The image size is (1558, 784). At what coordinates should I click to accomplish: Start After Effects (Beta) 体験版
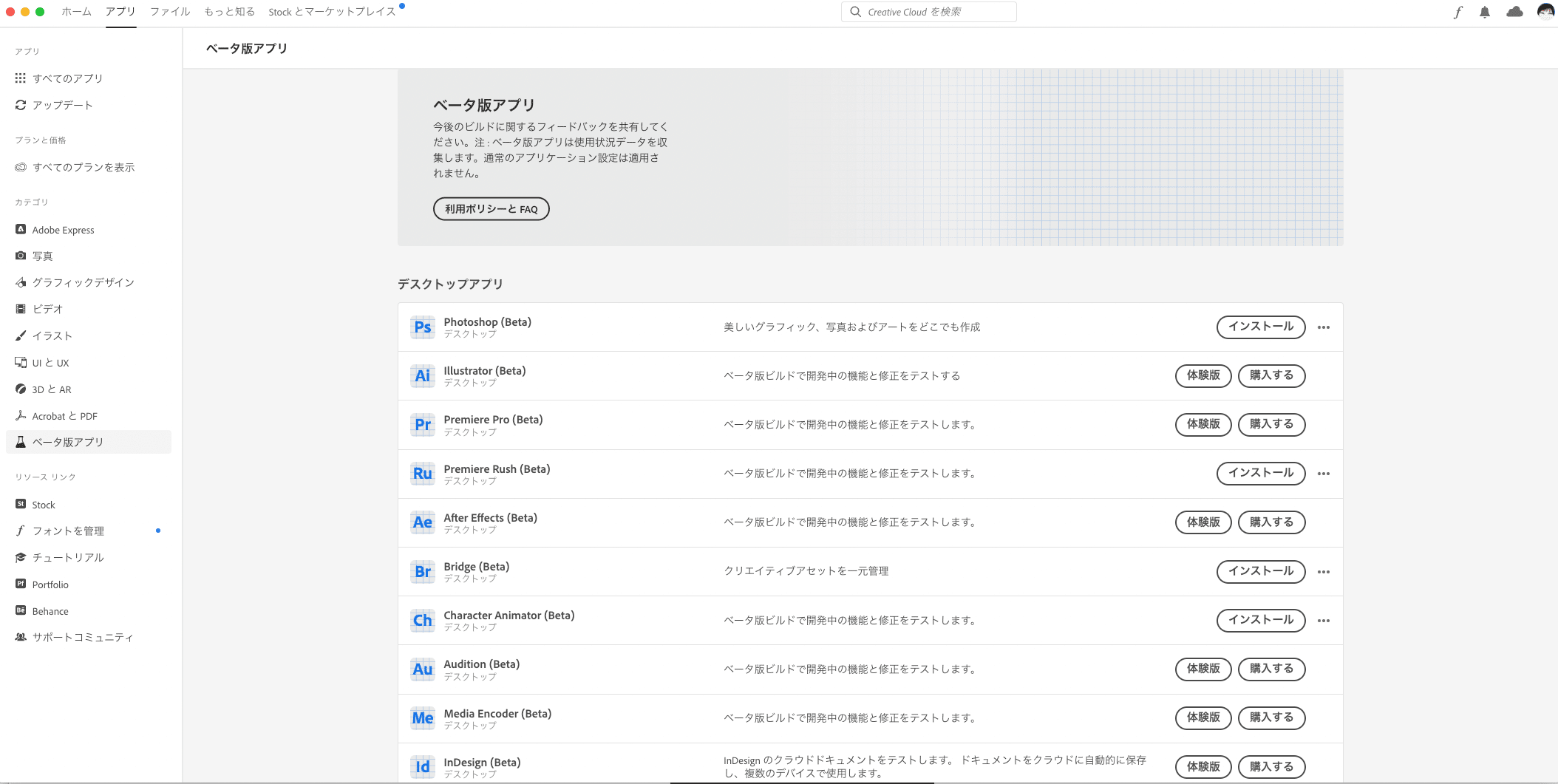[x=1203, y=522]
